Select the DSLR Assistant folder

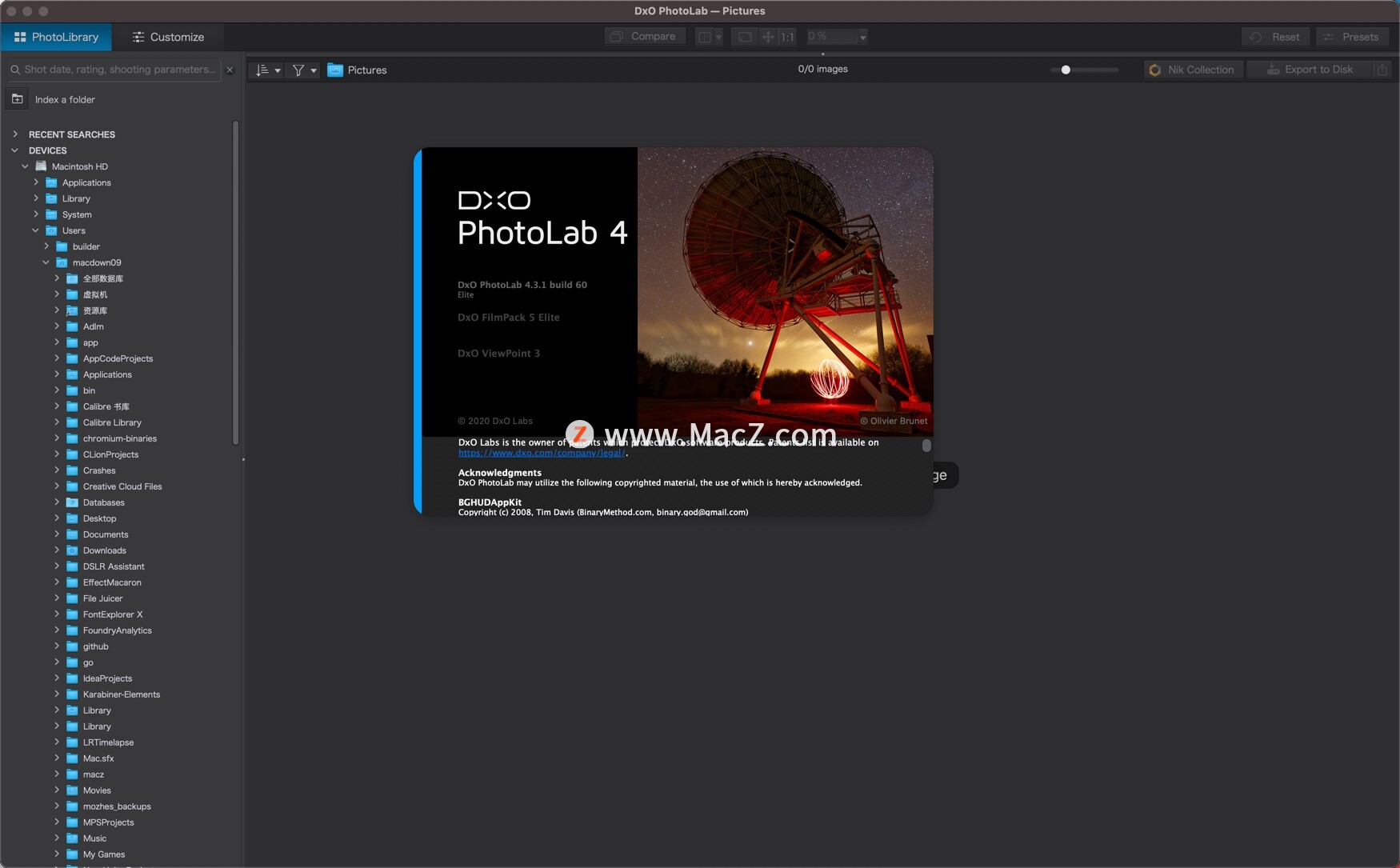tap(114, 566)
